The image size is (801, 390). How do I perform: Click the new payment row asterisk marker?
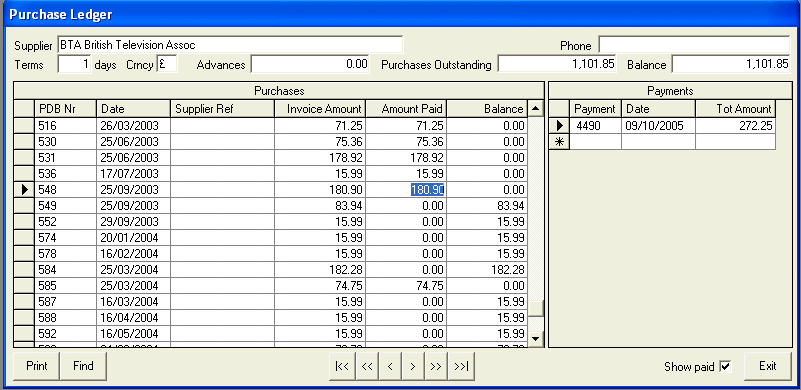click(559, 142)
